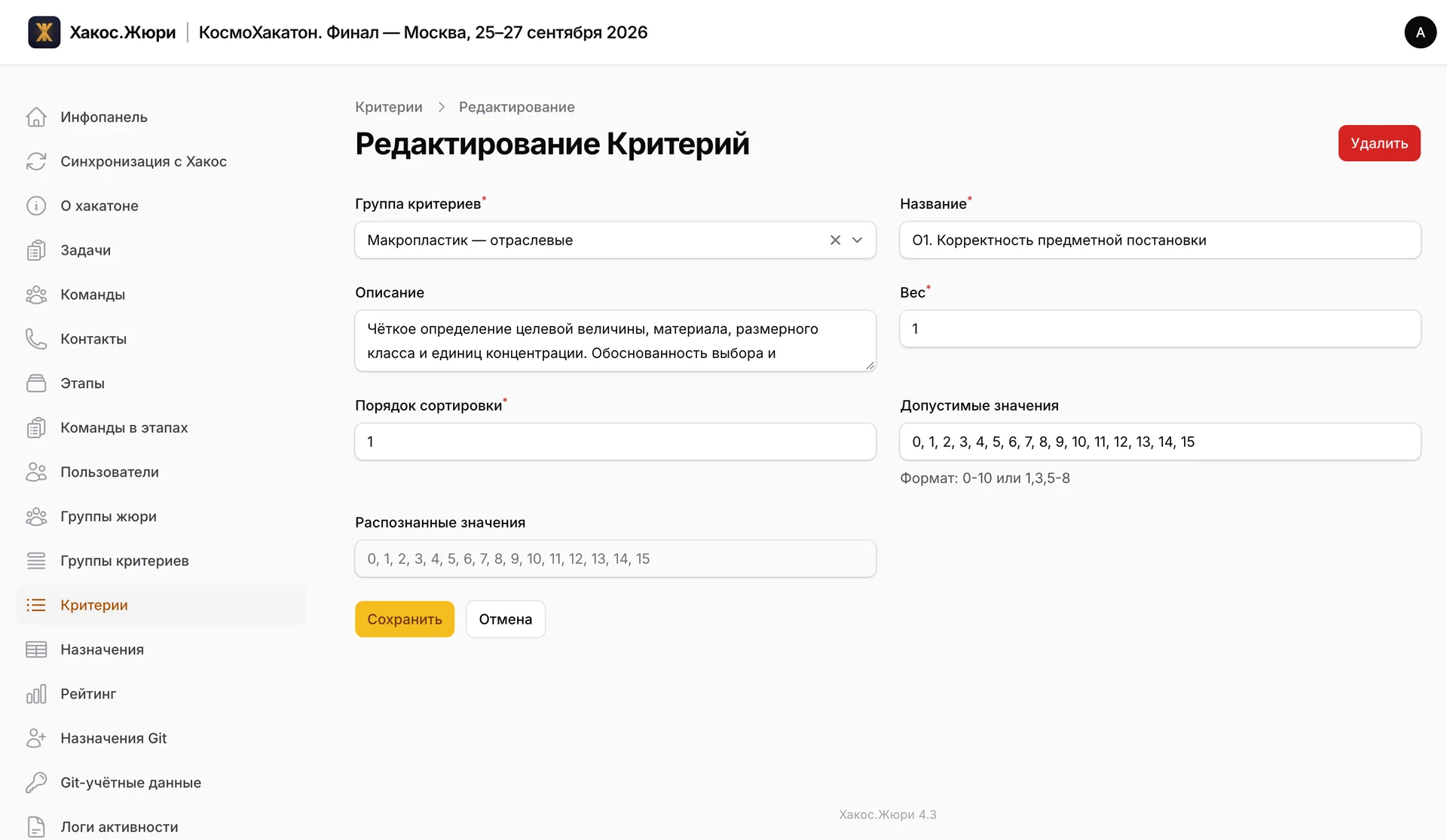The width and height of the screenshot is (1447, 840).
Task: Click the Хакос.Жюри logo icon
Action: click(44, 32)
